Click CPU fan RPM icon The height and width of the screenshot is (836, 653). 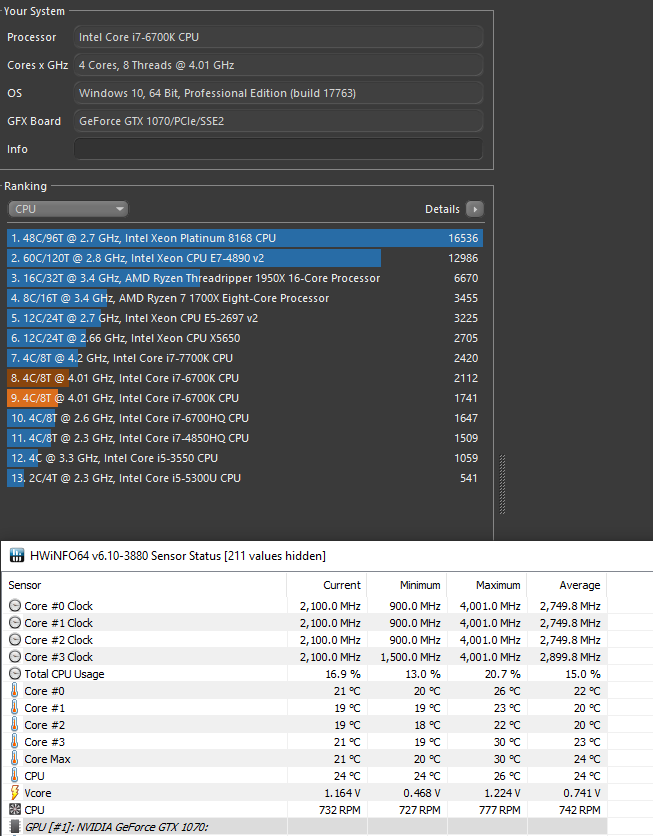click(15, 810)
